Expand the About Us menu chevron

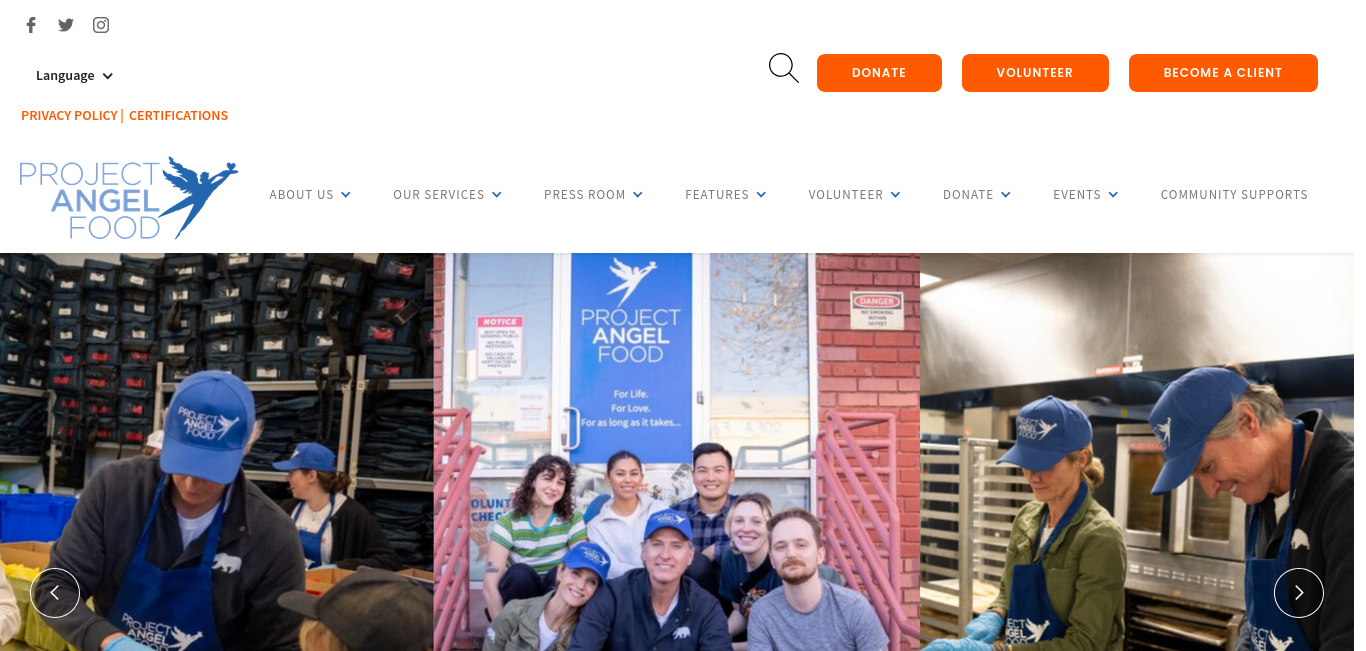346,195
